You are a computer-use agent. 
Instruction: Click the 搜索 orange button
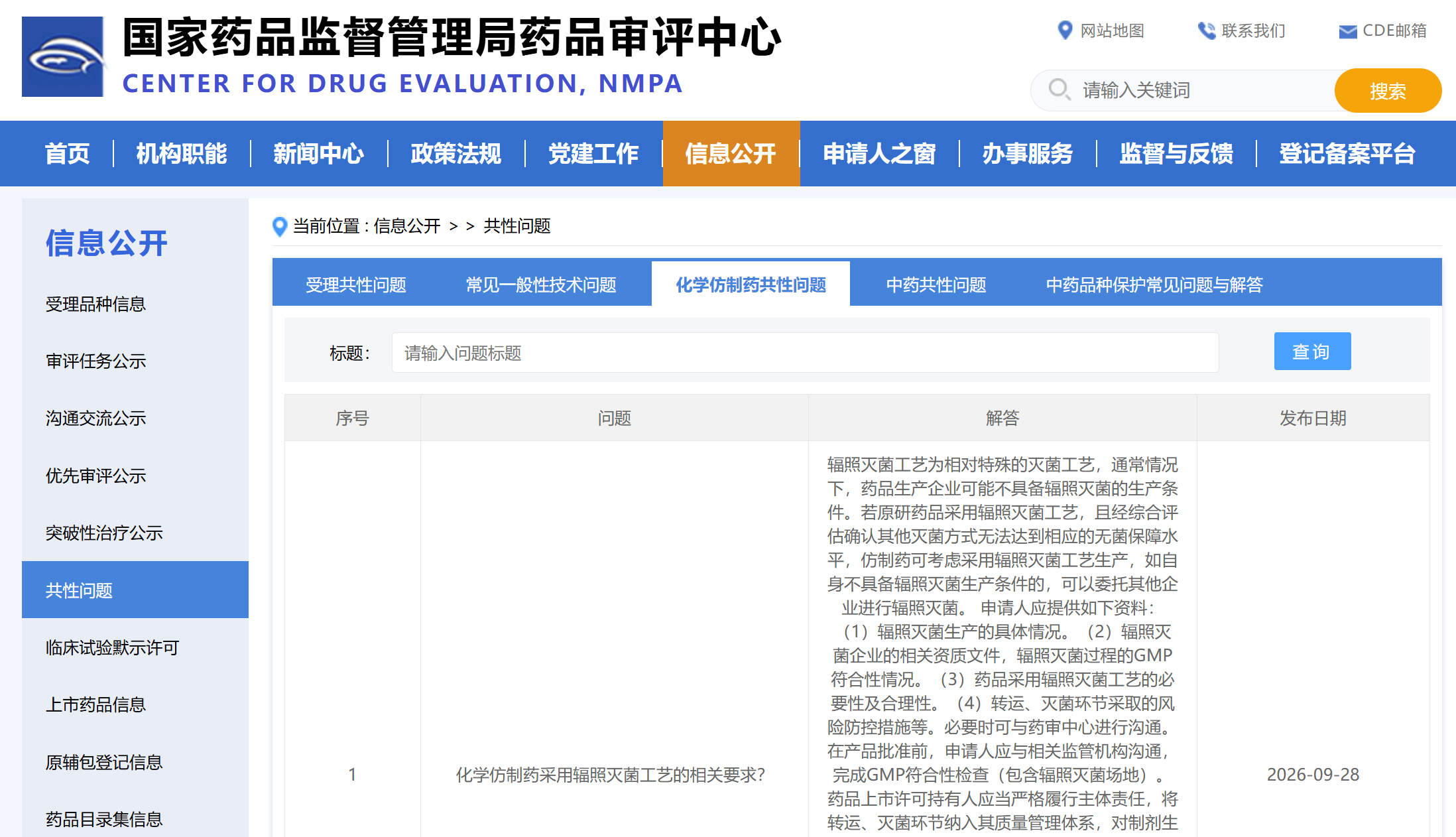1388,90
